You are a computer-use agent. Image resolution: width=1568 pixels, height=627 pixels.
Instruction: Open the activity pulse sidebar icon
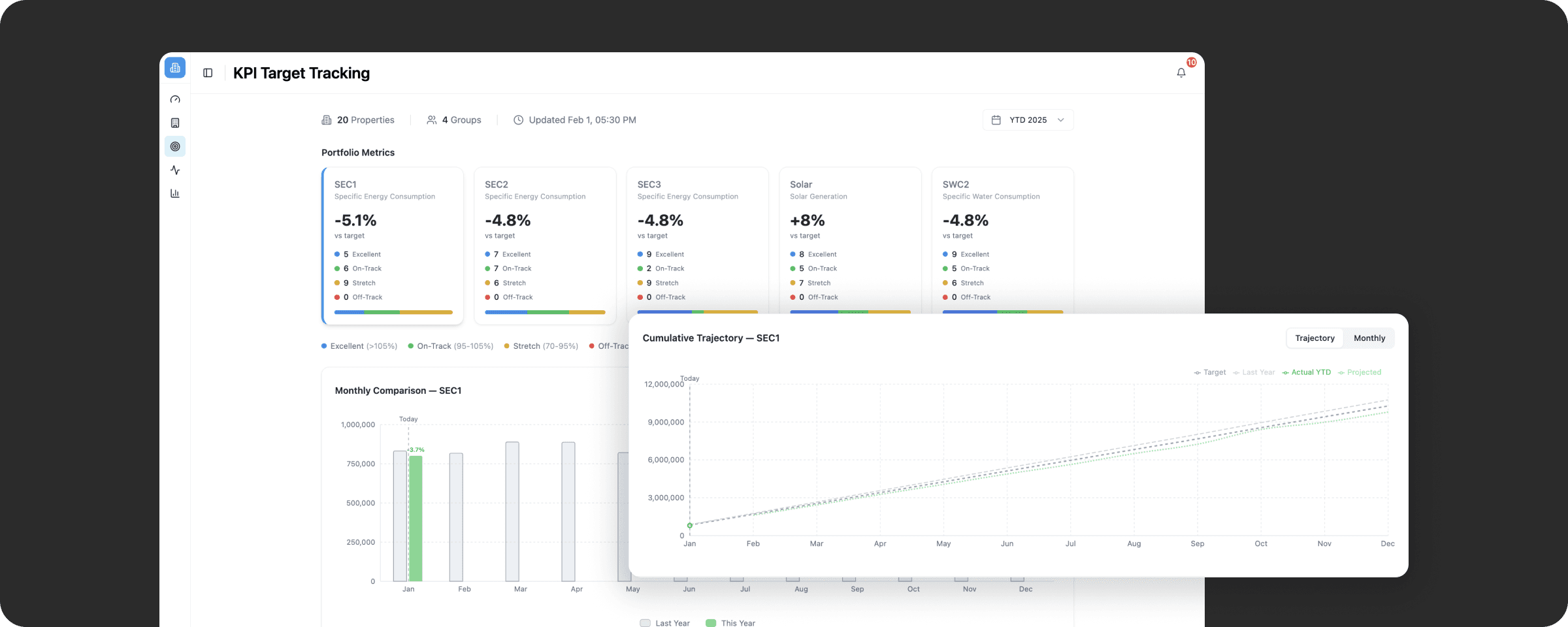tap(175, 170)
